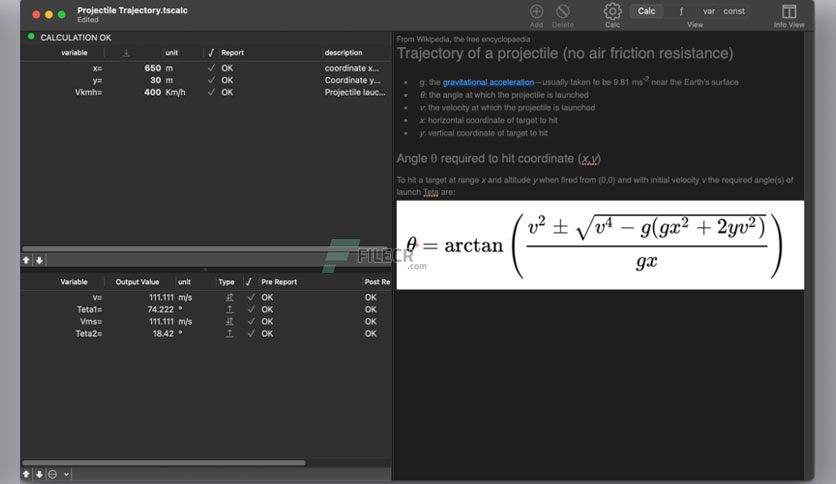The width and height of the screenshot is (836, 484).
Task: Open the gravitational acceleration link
Action: [x=488, y=82]
